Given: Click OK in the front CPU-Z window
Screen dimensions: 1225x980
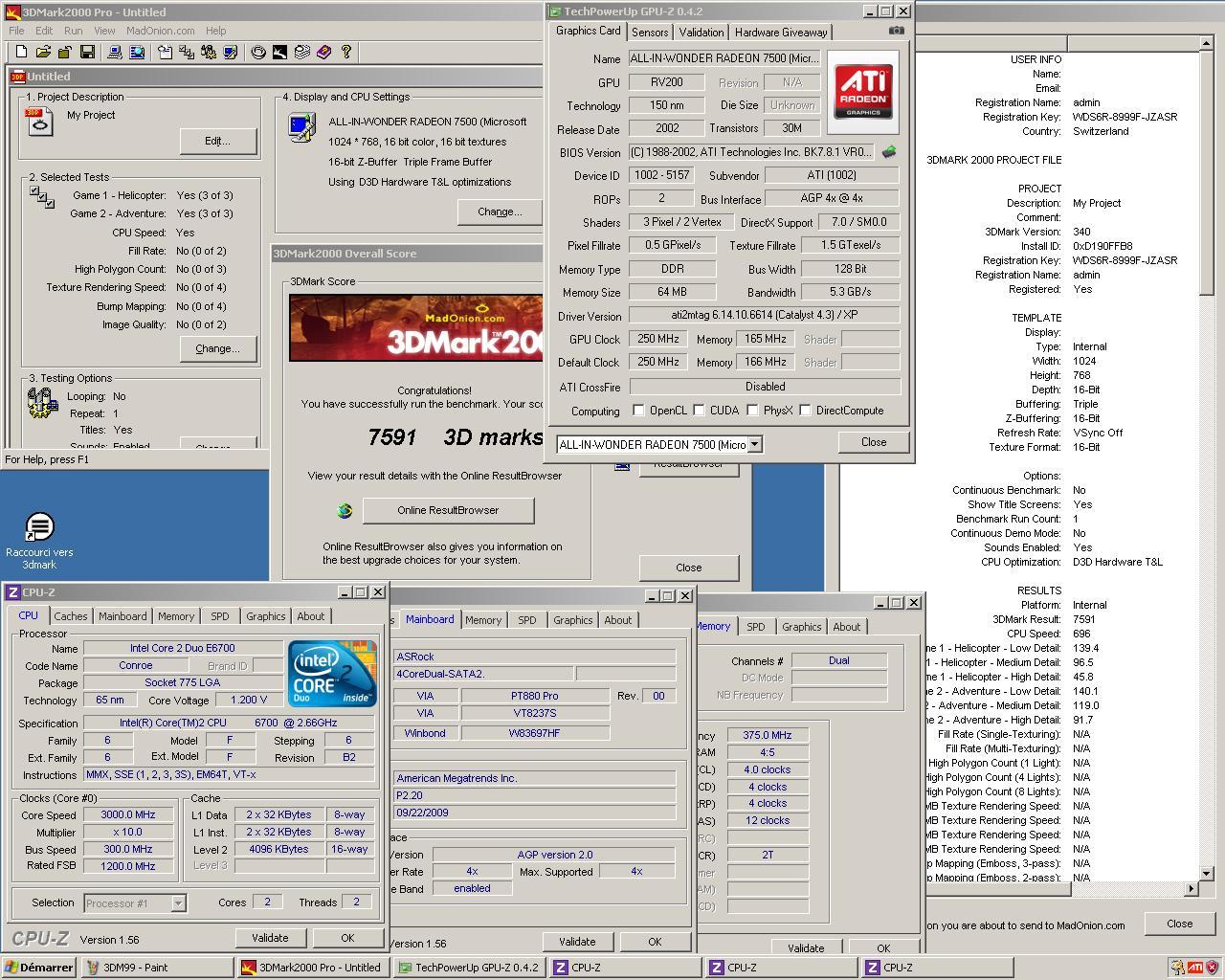Looking at the screenshot, I should [347, 938].
